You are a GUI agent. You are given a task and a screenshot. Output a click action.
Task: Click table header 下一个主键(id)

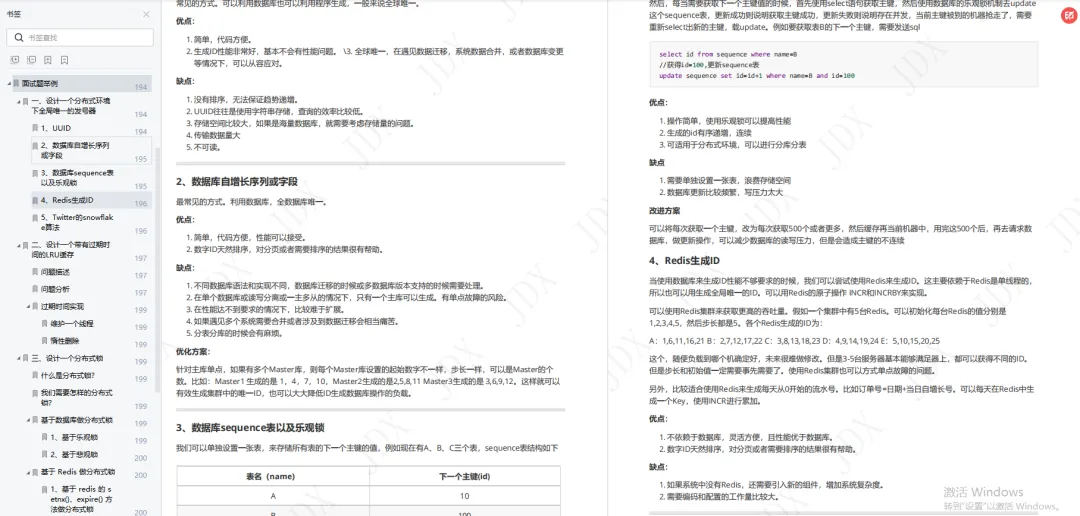pos(464,477)
